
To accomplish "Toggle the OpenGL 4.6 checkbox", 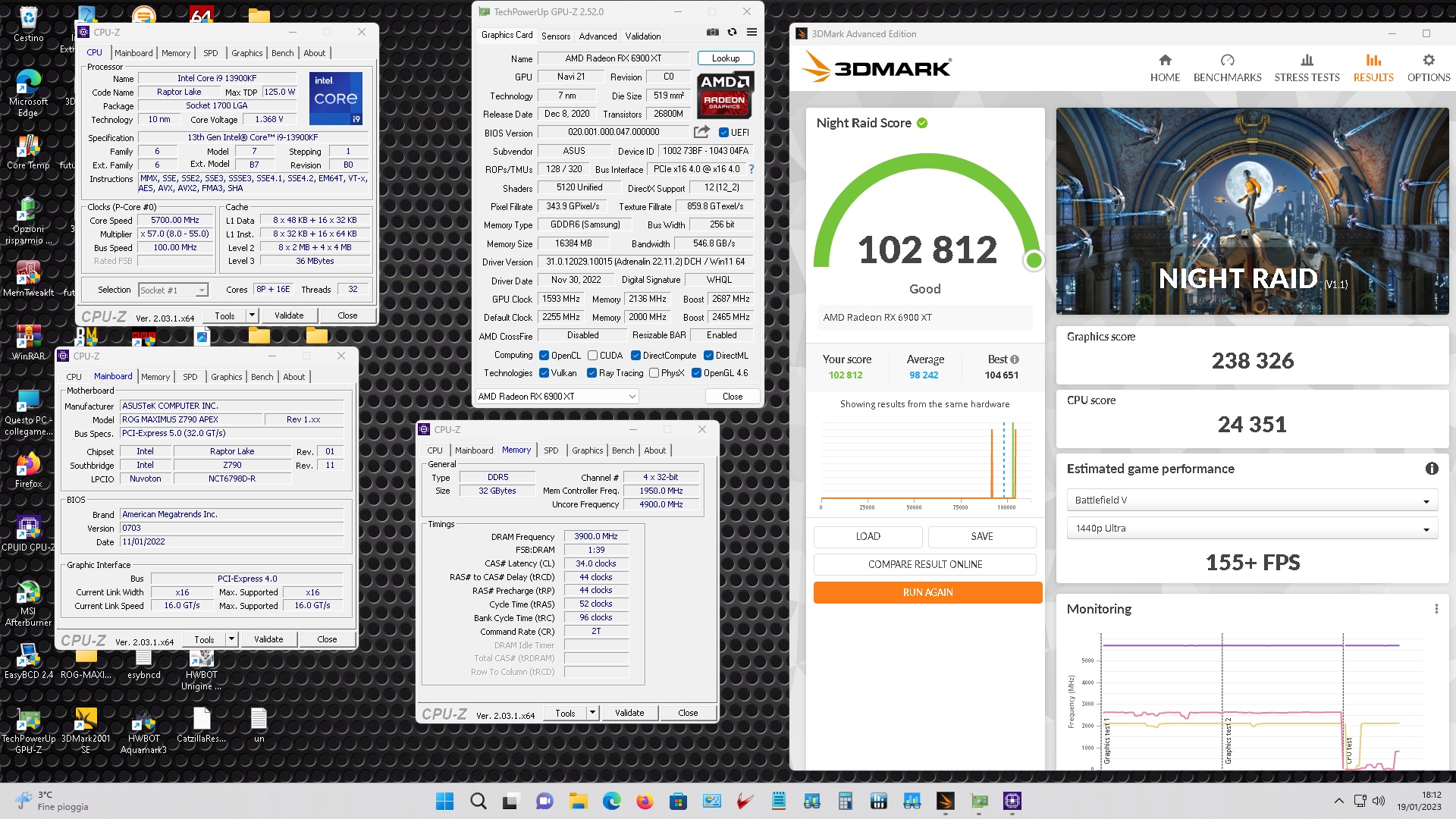I will pos(696,373).
